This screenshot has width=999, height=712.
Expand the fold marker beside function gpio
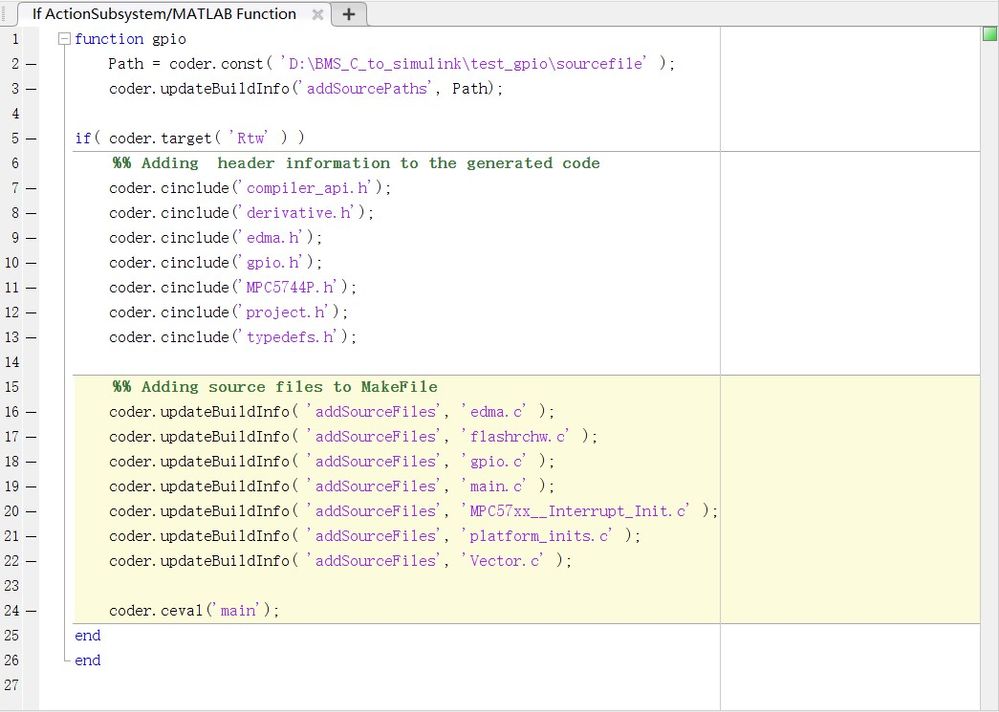63,38
